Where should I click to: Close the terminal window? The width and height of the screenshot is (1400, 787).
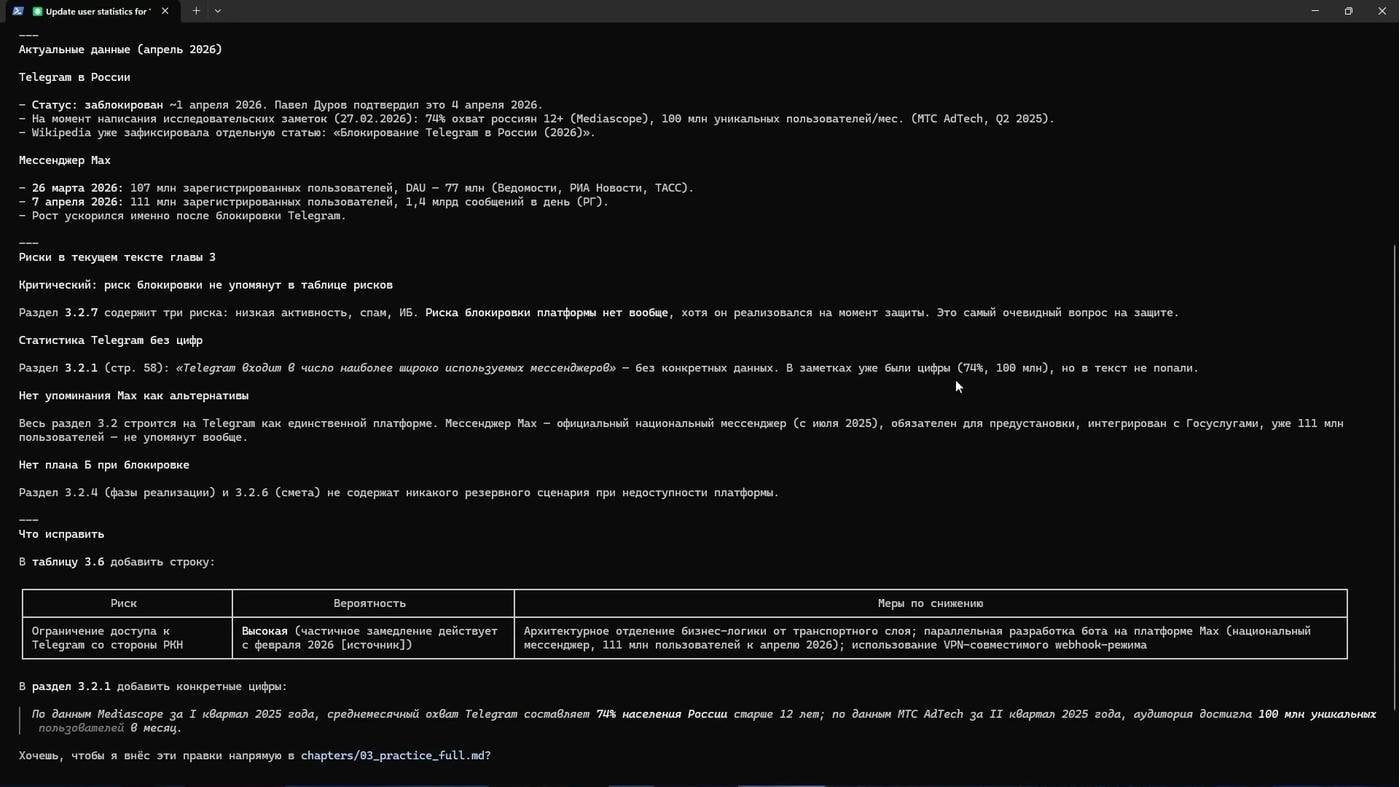coord(1382,11)
